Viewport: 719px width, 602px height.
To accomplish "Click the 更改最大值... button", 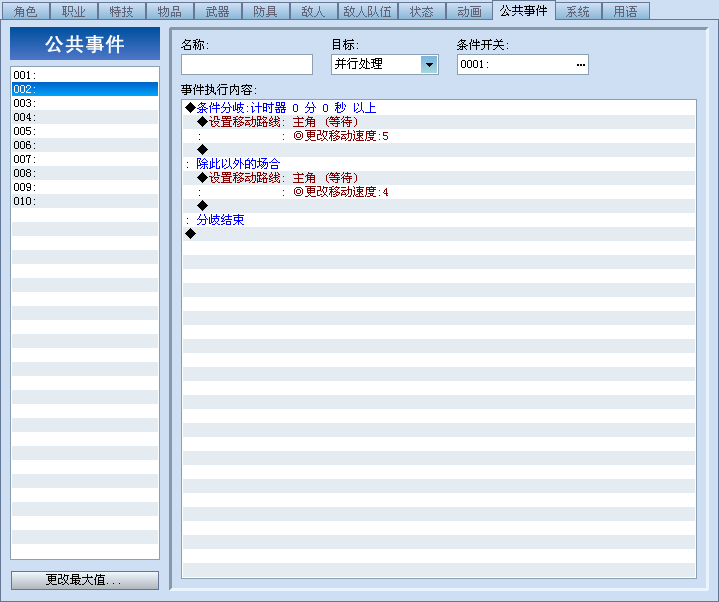I will coord(85,580).
